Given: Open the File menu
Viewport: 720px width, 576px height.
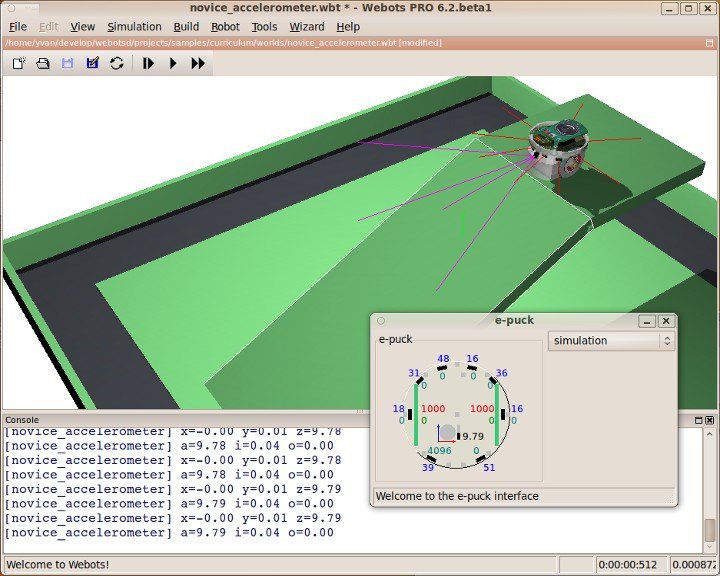Looking at the screenshot, I should (18, 27).
